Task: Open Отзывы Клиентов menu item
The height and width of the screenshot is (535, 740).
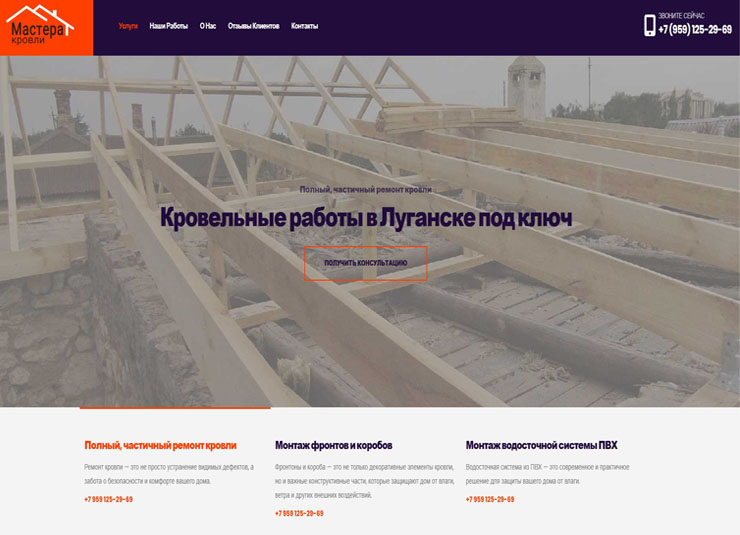Action: [x=253, y=26]
